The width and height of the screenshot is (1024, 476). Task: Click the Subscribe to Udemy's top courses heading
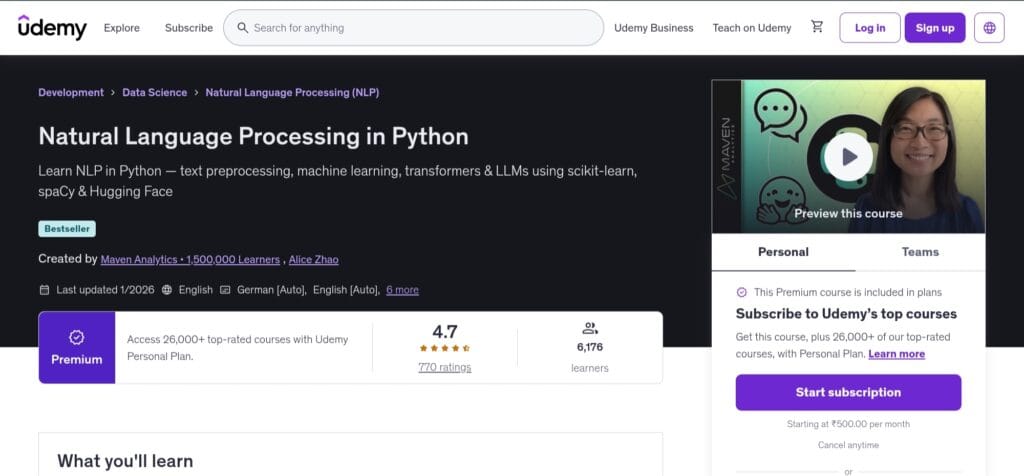pos(846,314)
